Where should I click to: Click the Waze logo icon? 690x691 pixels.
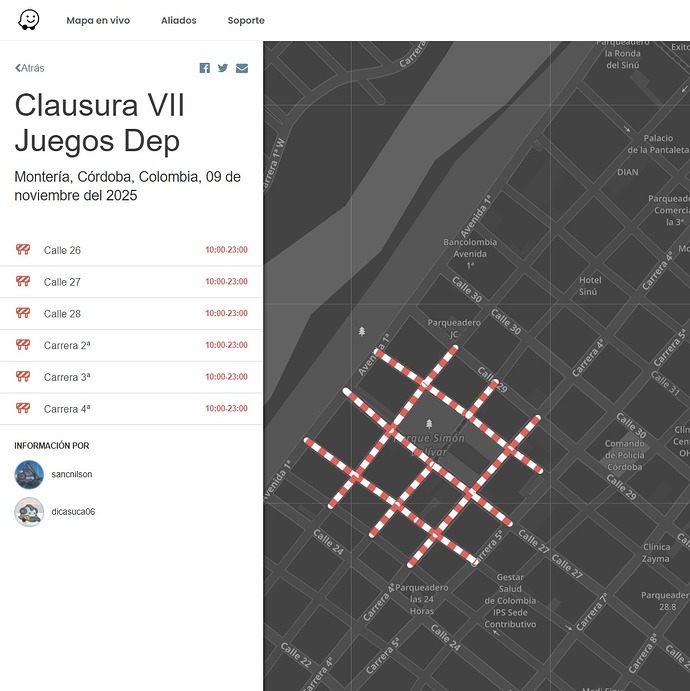pos(30,20)
